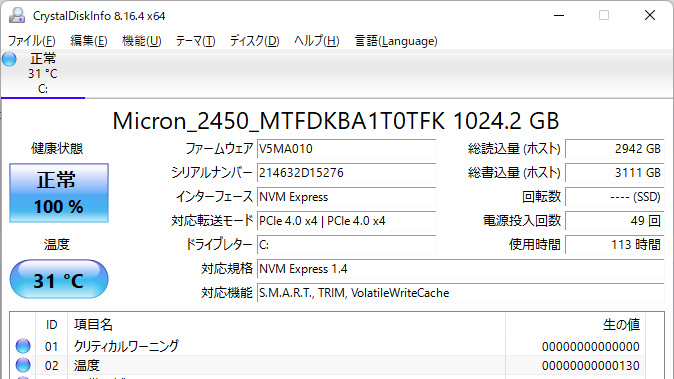
Task: Open the ヘルプ(H) menu
Action: click(317, 41)
